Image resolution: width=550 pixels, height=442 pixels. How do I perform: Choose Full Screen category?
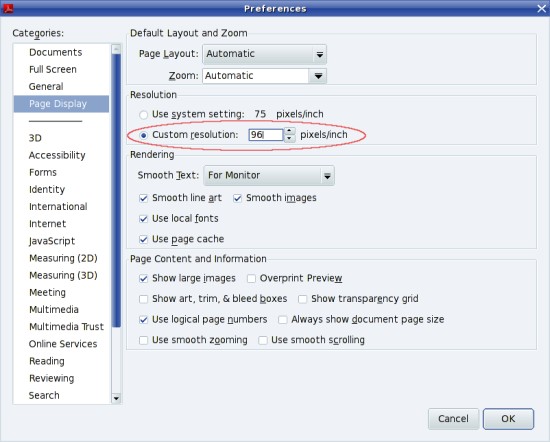[53, 69]
